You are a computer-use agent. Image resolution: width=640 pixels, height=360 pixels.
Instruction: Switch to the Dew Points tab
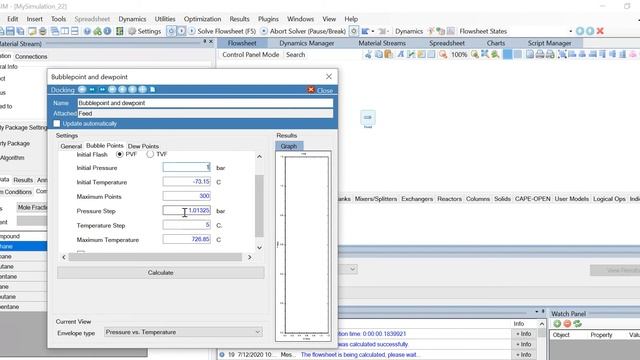143,146
